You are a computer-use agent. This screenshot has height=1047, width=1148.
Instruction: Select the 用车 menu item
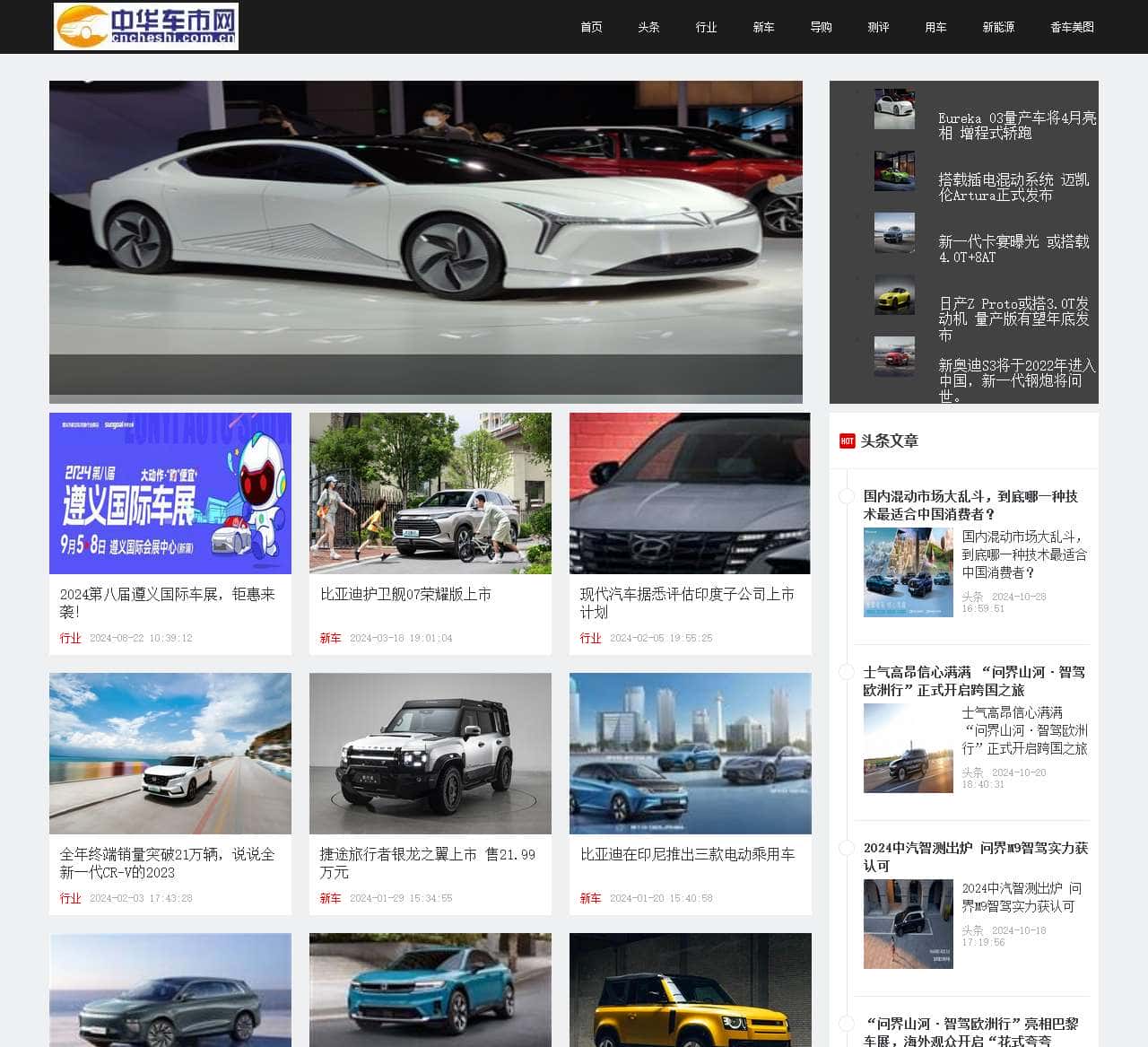936,27
